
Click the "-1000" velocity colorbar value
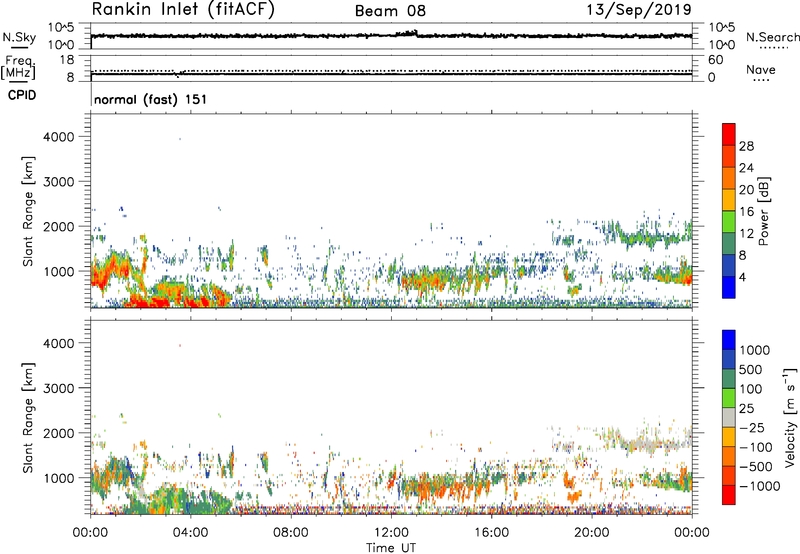click(x=760, y=486)
